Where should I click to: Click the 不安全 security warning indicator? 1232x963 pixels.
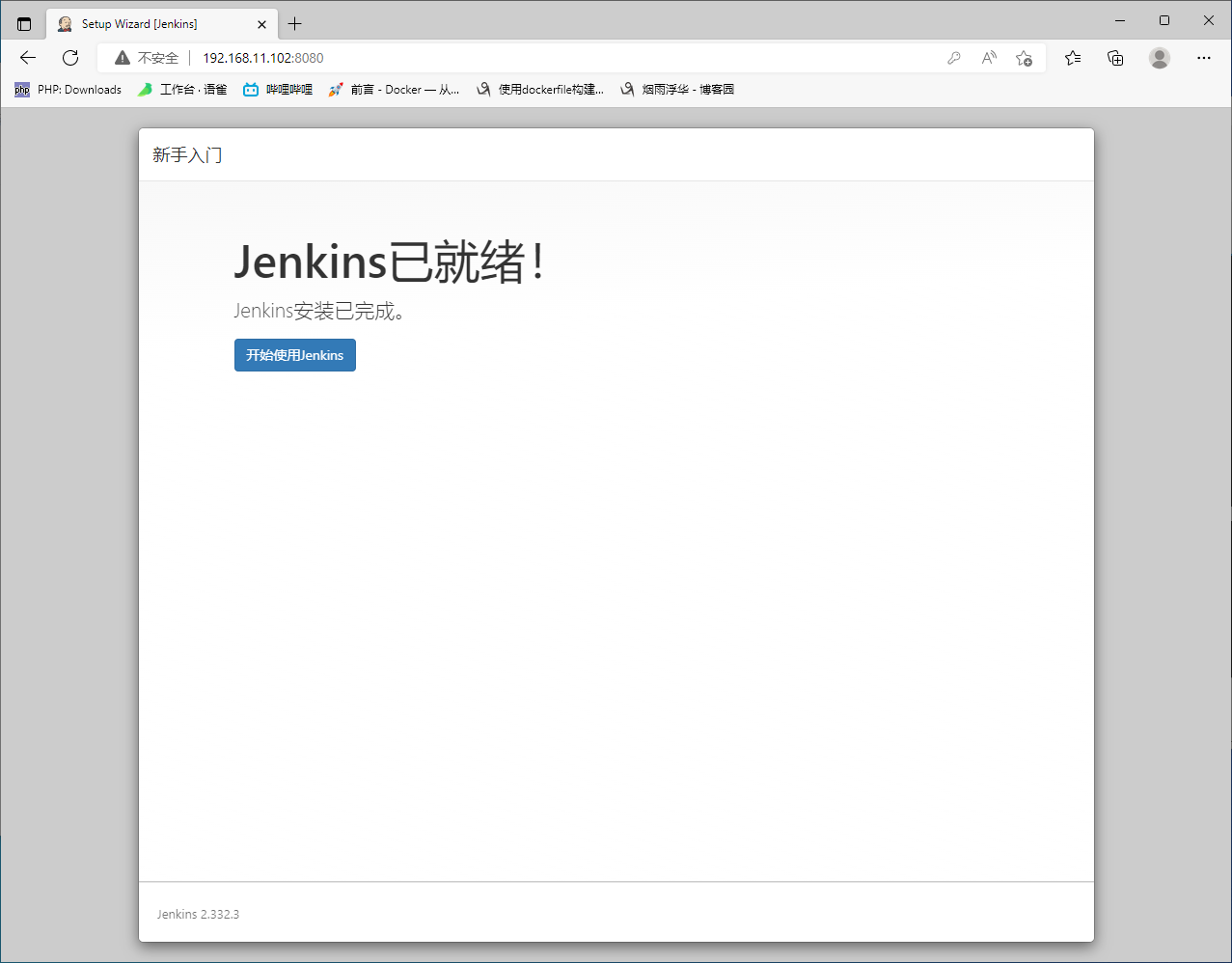click(147, 58)
